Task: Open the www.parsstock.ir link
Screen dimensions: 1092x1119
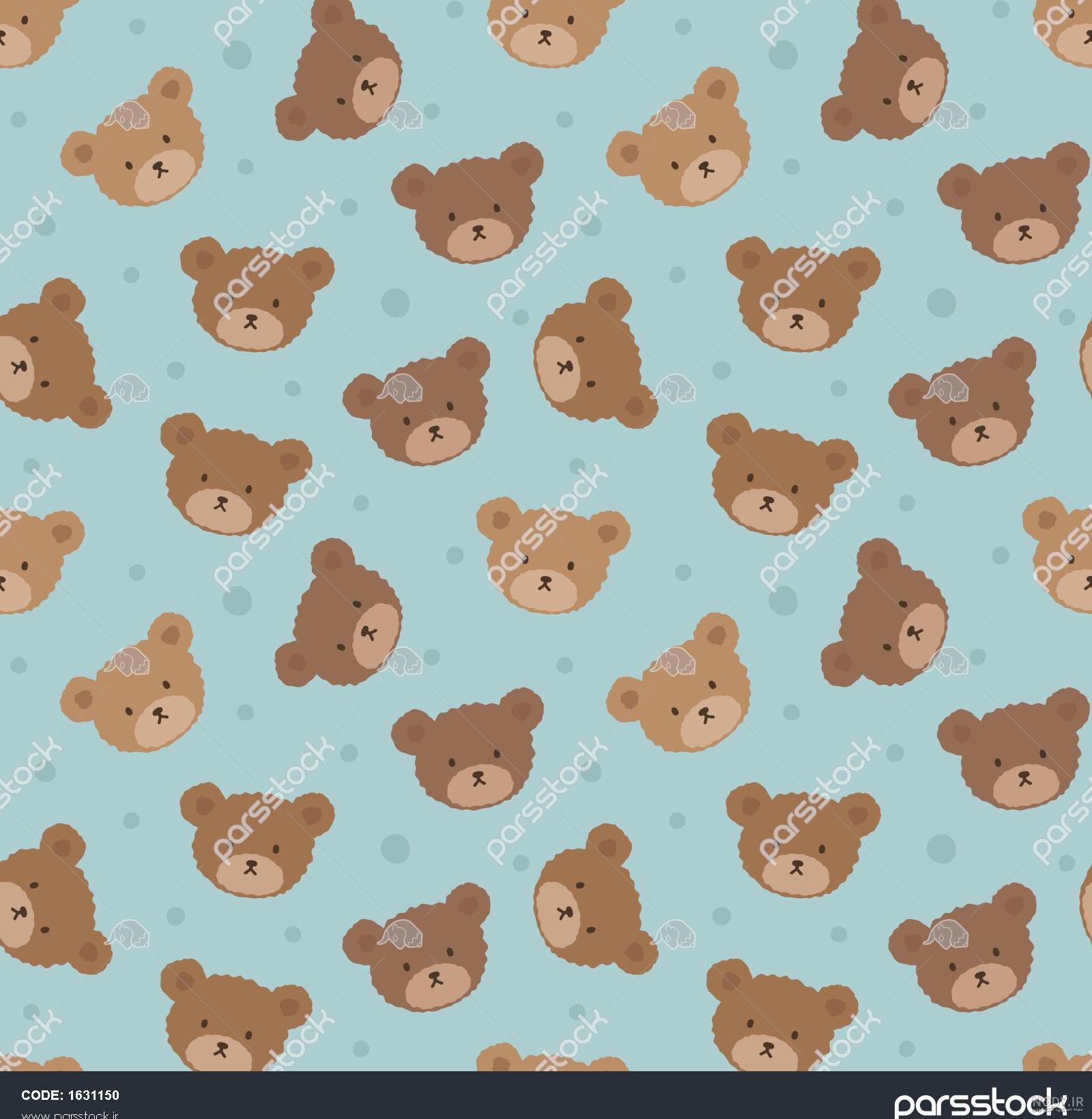Action: (71, 1115)
